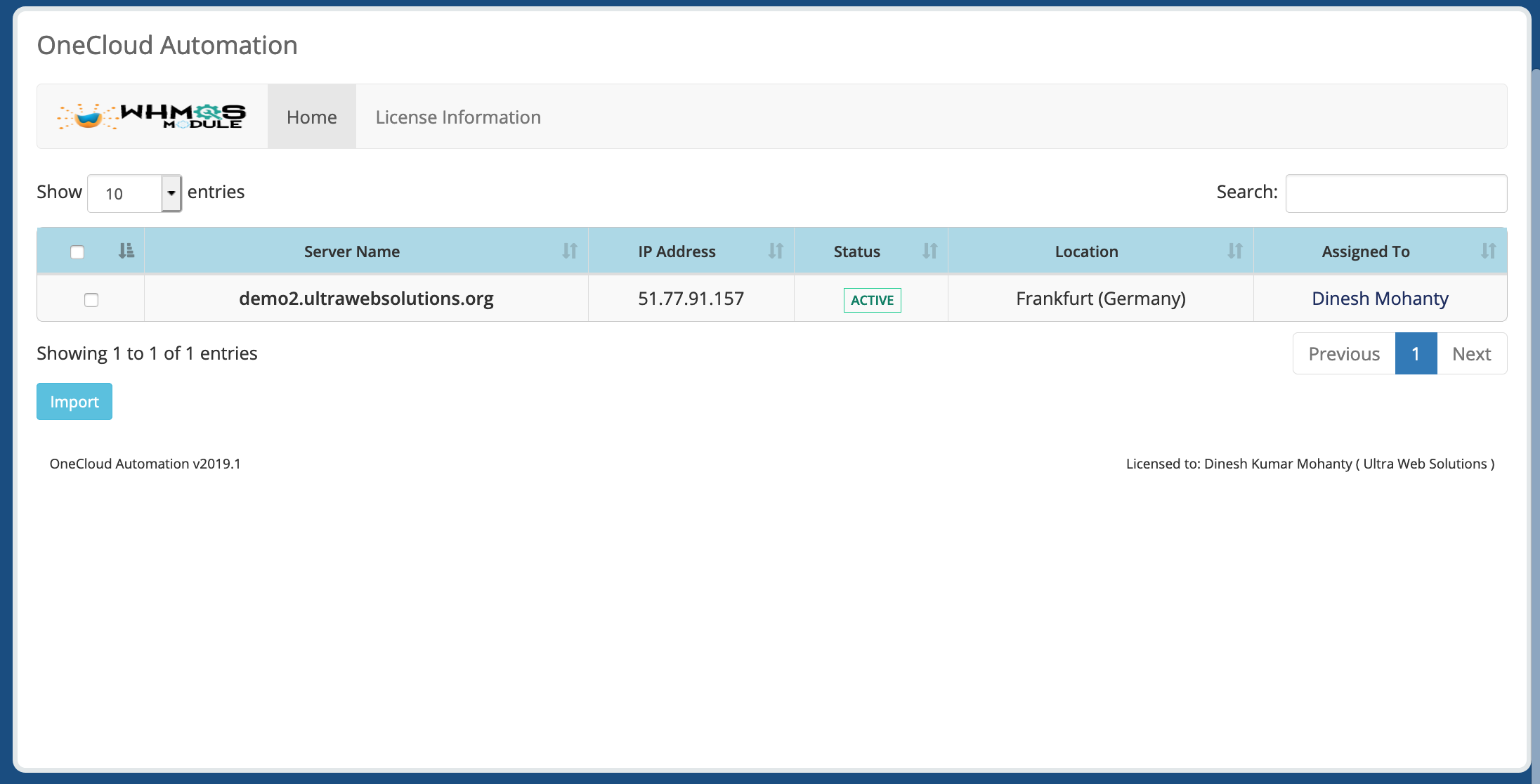Click the IP address 51.77.91.157
The height and width of the screenshot is (784, 1540).
pyautogui.click(x=691, y=299)
